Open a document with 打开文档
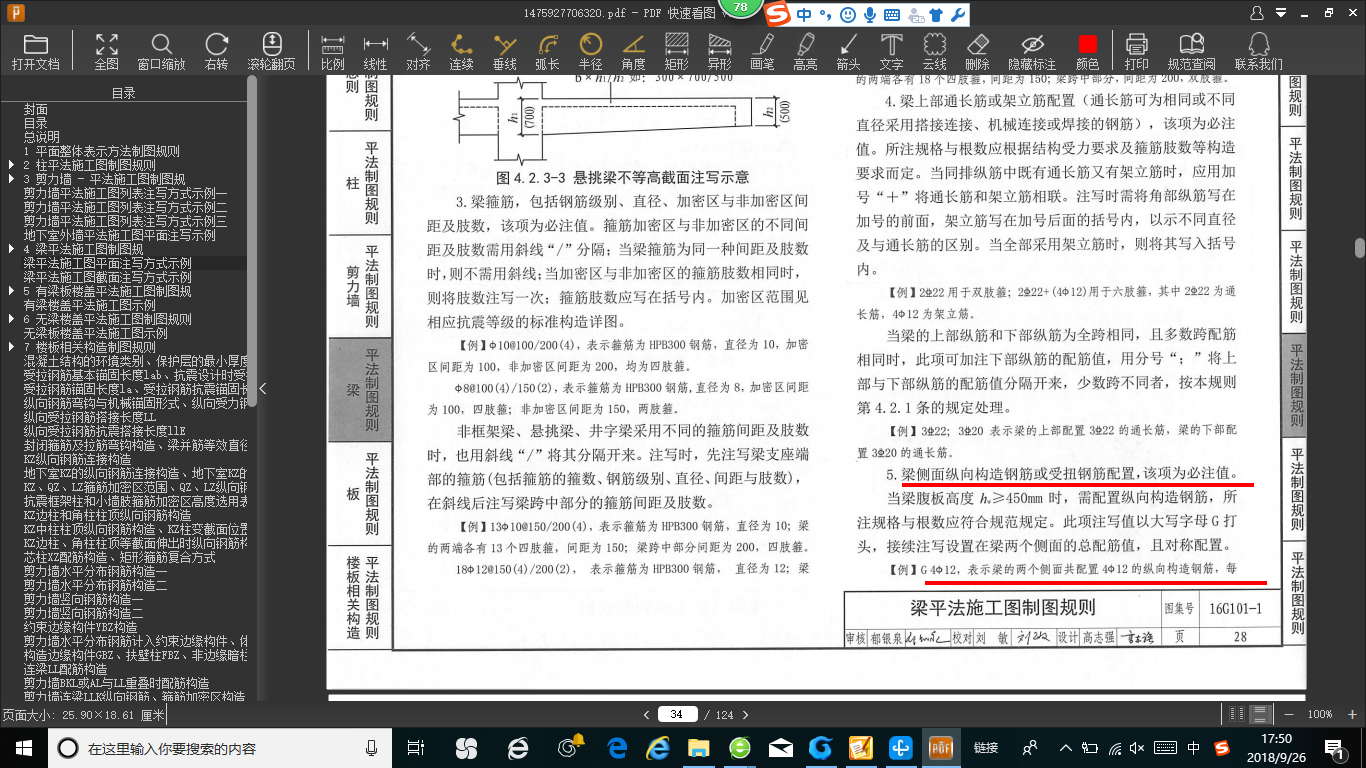Viewport: 1366px width, 768px height. [36, 51]
